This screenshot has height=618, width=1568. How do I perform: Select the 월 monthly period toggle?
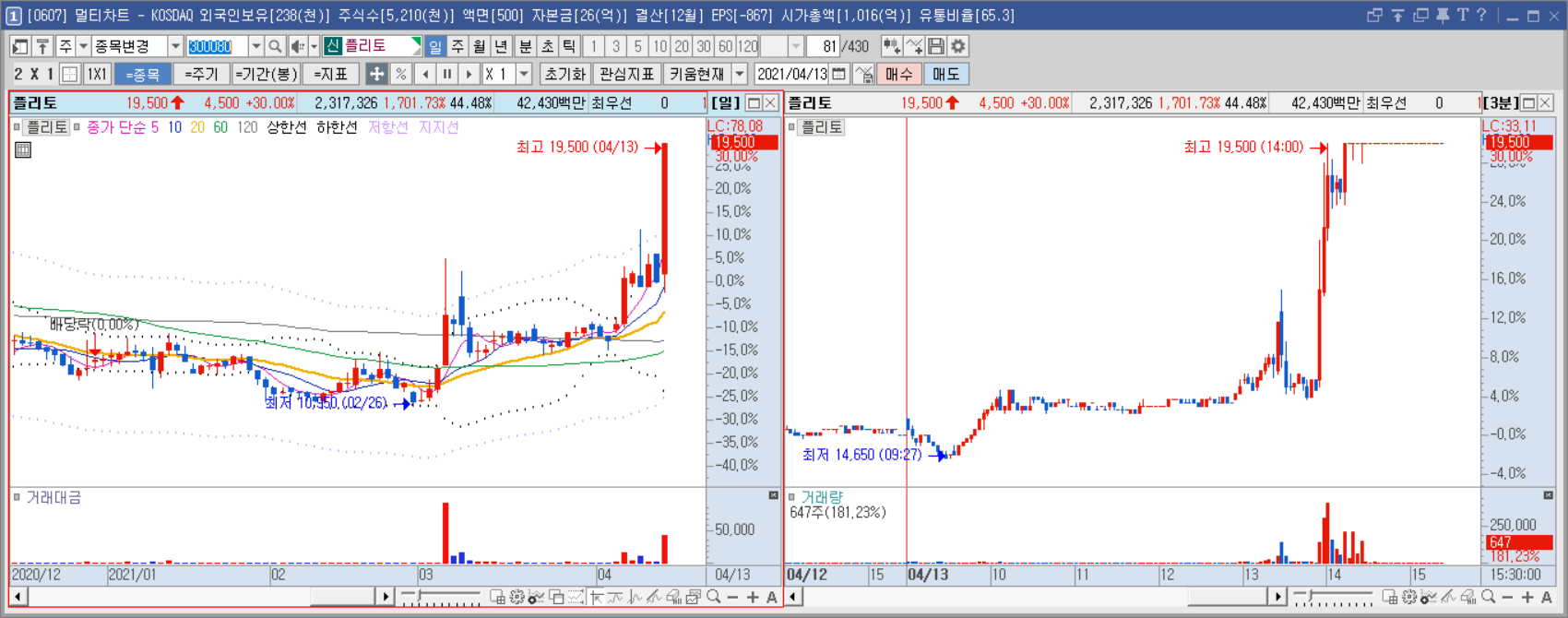pos(480,46)
